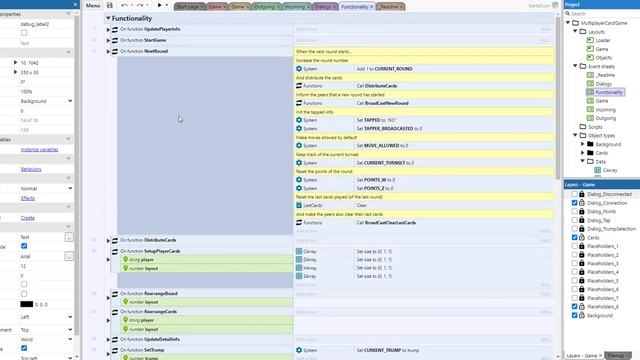Click the black color swatch in Properties

point(27,304)
